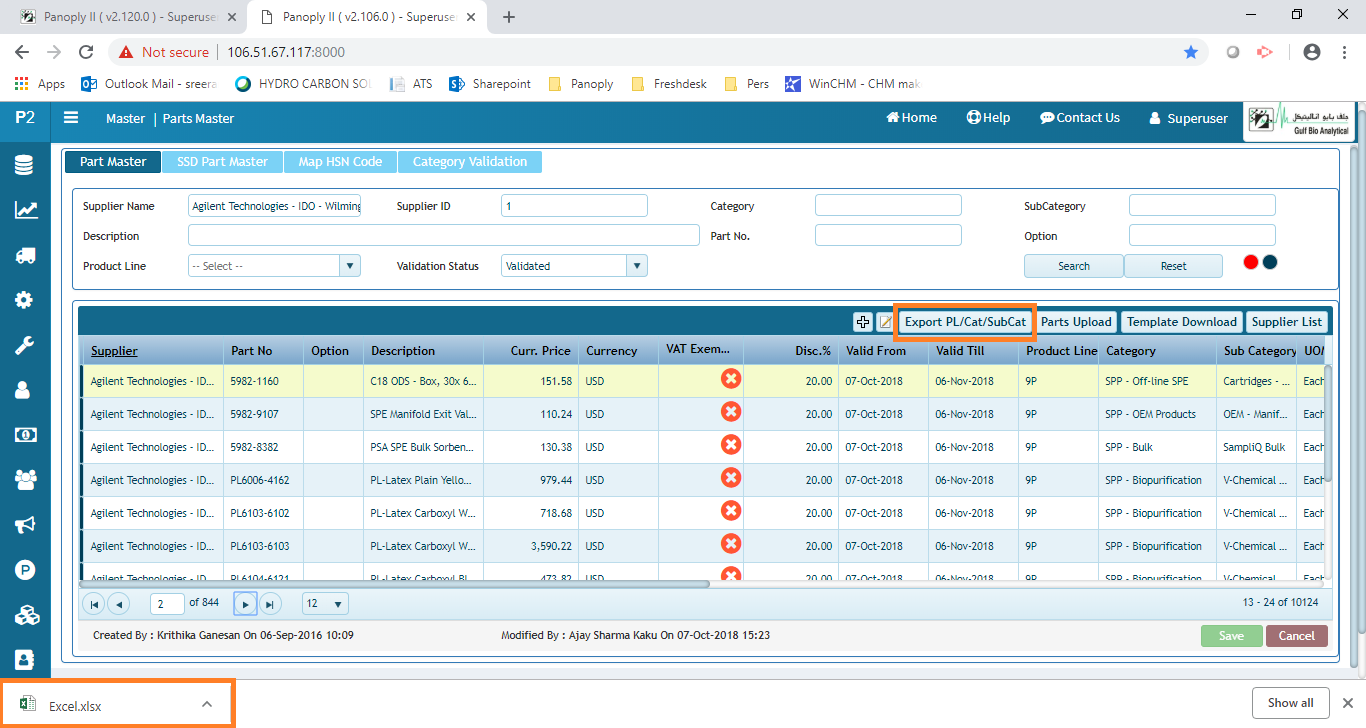
Task: Open the money bill sidebar icon
Action: click(x=25, y=435)
